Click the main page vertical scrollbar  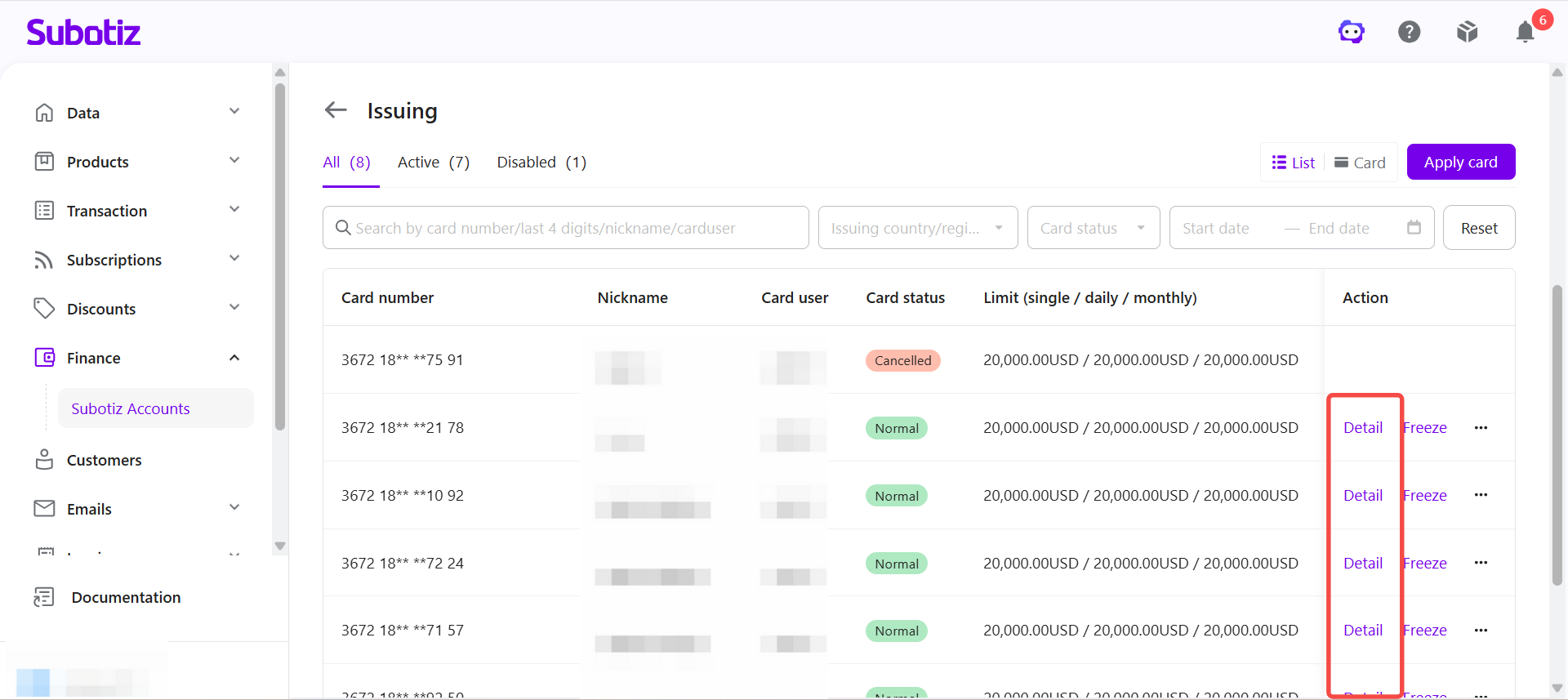click(1557, 435)
